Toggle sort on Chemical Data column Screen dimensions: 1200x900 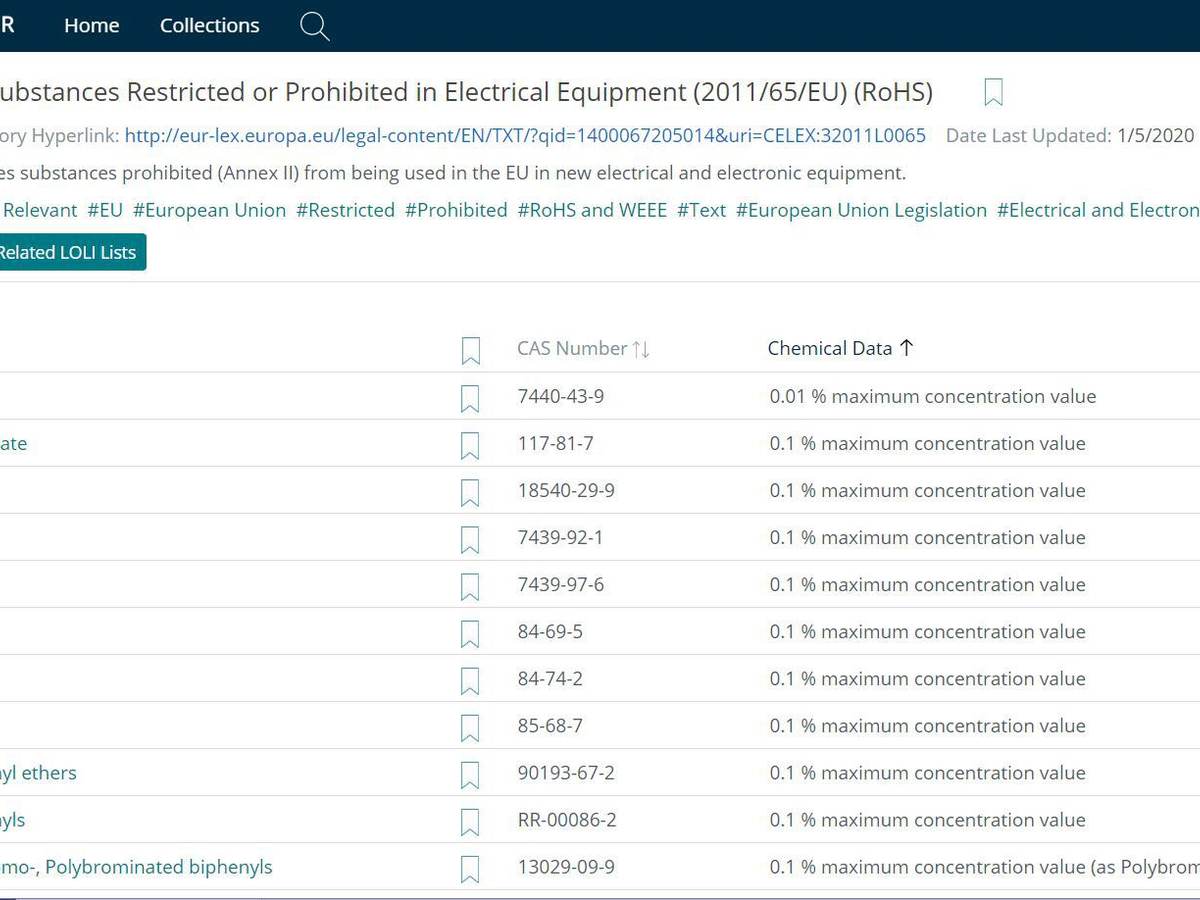click(x=841, y=348)
